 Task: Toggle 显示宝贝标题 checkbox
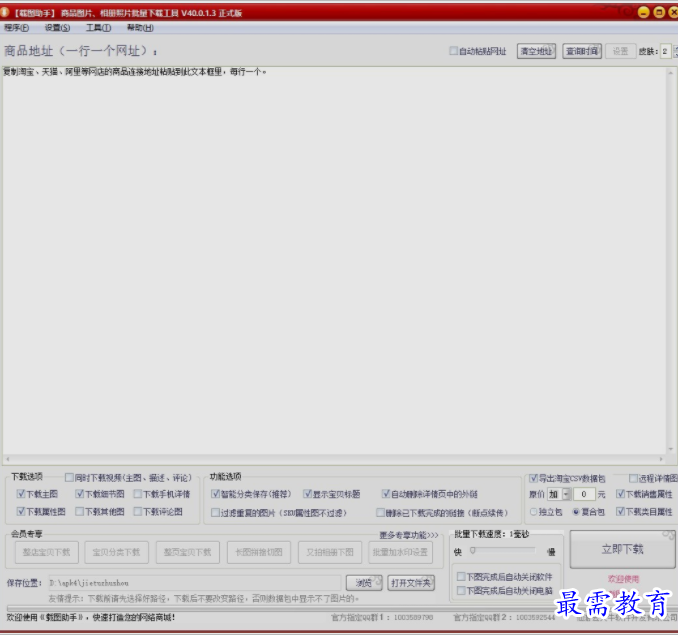307,494
